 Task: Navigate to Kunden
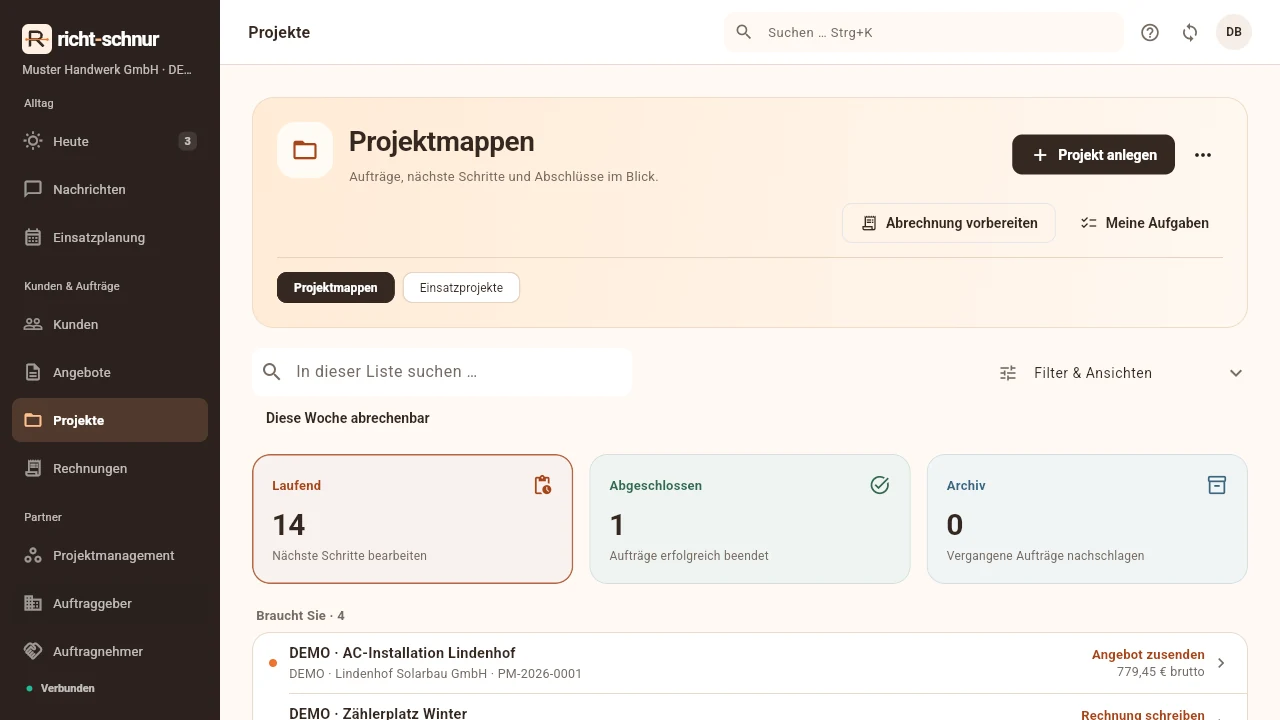(110, 324)
